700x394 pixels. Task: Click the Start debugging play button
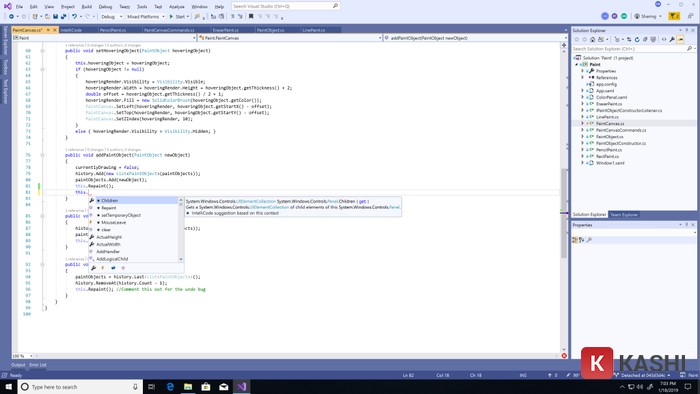pyautogui.click(x=171, y=17)
